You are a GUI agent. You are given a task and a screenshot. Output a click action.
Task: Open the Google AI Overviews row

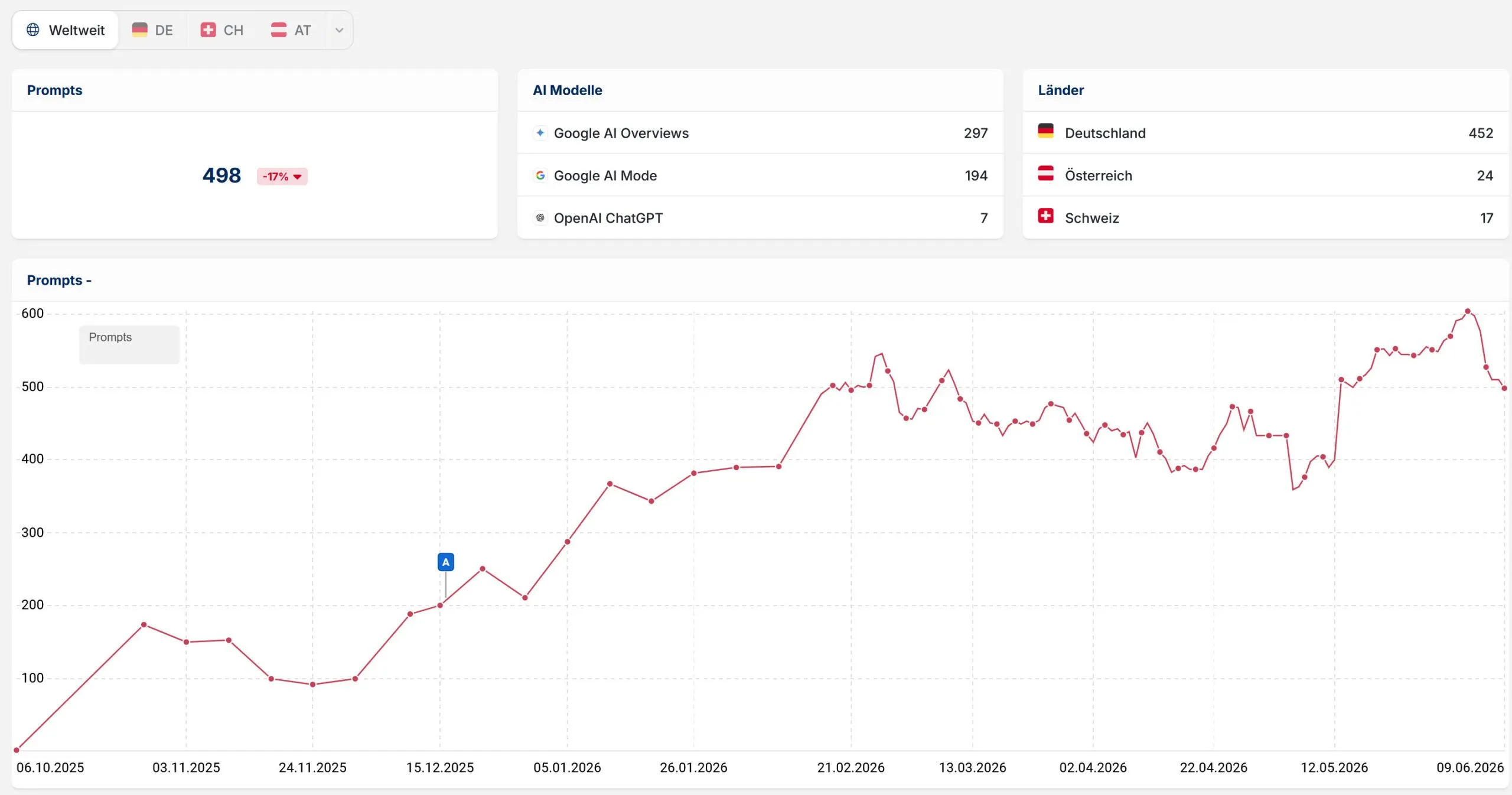(760, 133)
